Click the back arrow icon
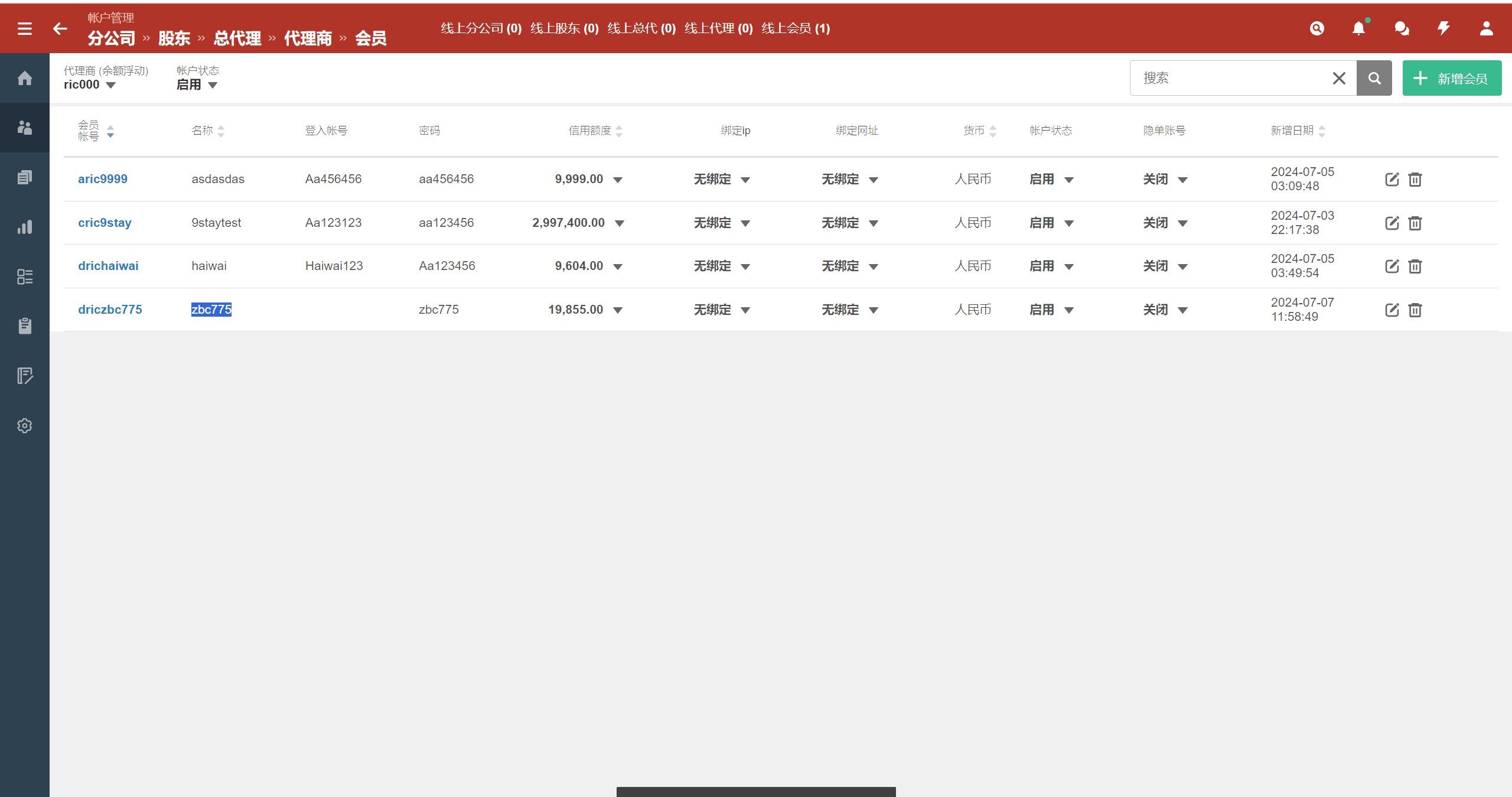The width and height of the screenshot is (1512, 797). click(60, 28)
